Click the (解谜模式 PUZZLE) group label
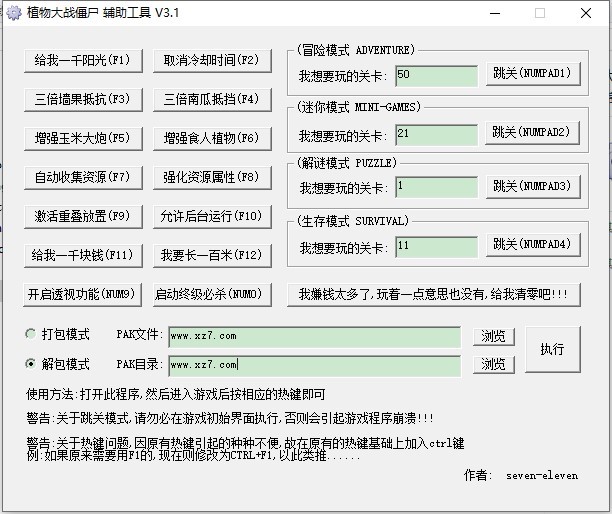The width and height of the screenshot is (612, 514). click(x=347, y=163)
